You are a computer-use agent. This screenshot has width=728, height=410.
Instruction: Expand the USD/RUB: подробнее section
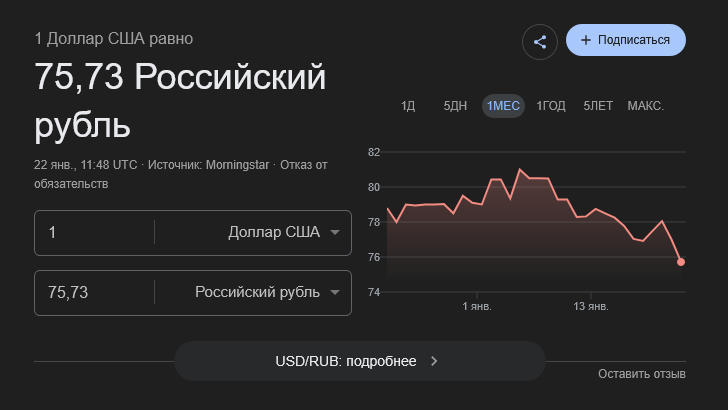[x=359, y=361]
